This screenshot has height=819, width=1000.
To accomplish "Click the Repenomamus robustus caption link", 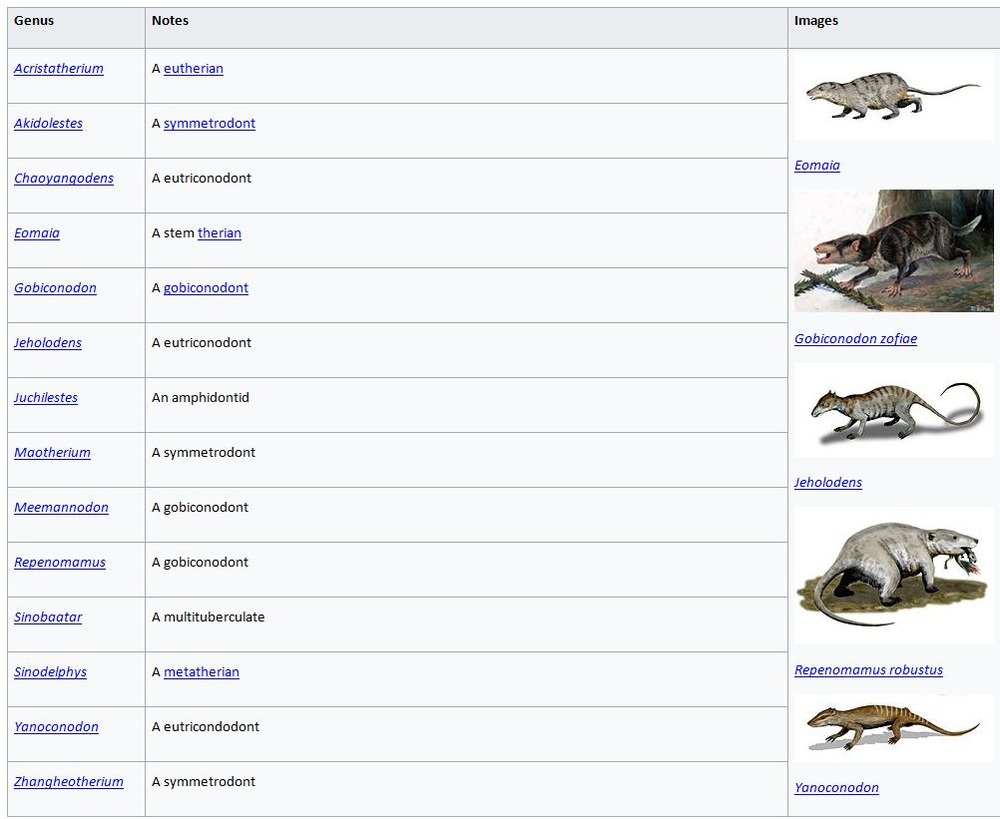I will (x=868, y=670).
